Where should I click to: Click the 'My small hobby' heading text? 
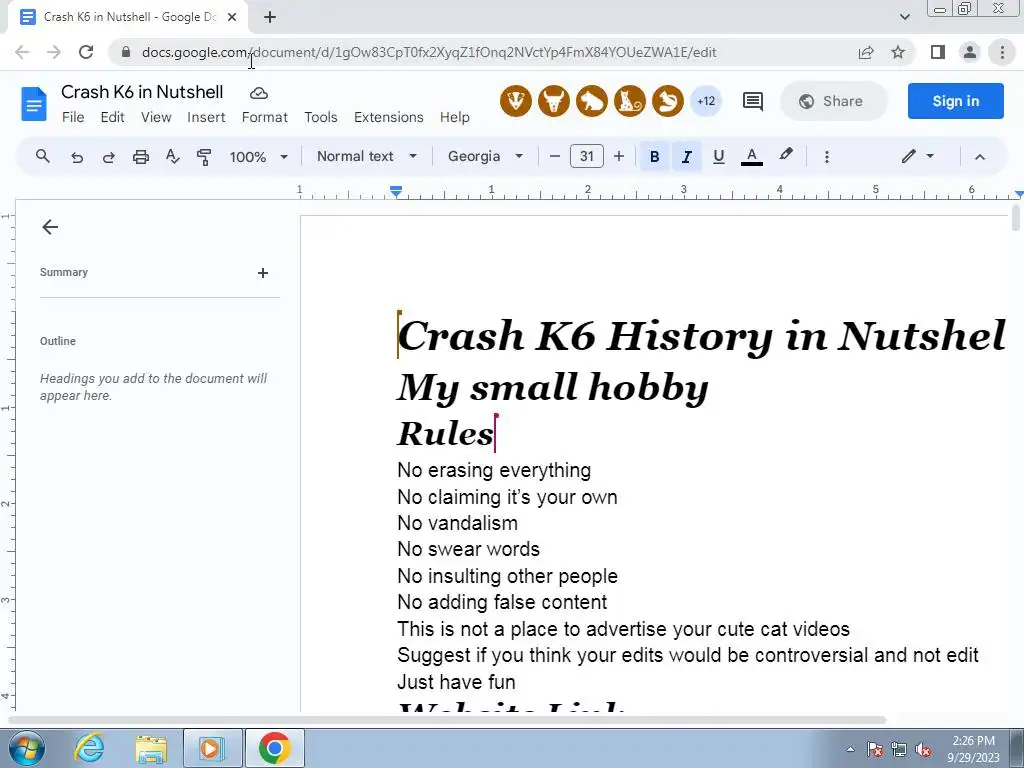552,387
